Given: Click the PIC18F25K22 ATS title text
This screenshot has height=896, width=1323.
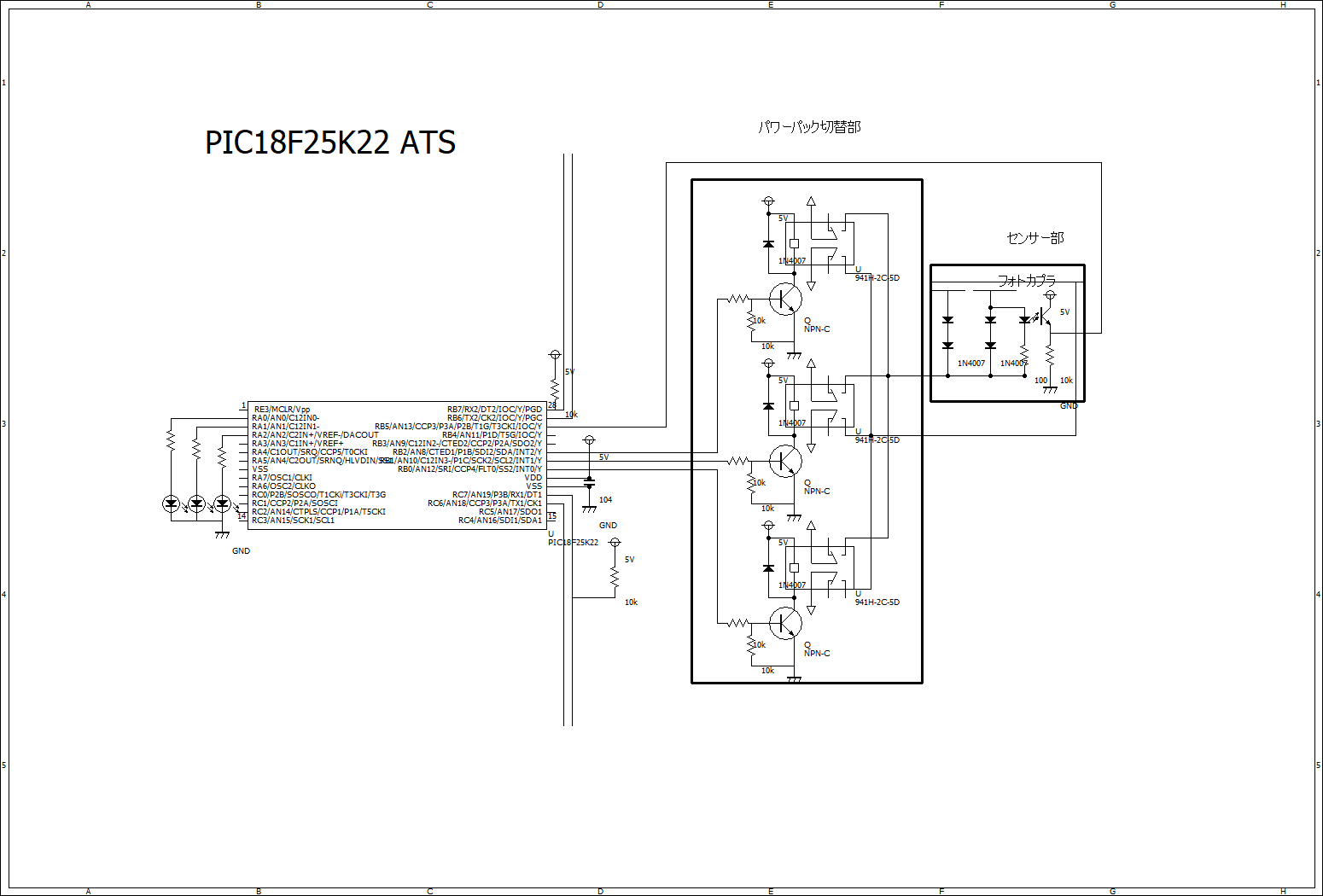Looking at the screenshot, I should [330, 143].
